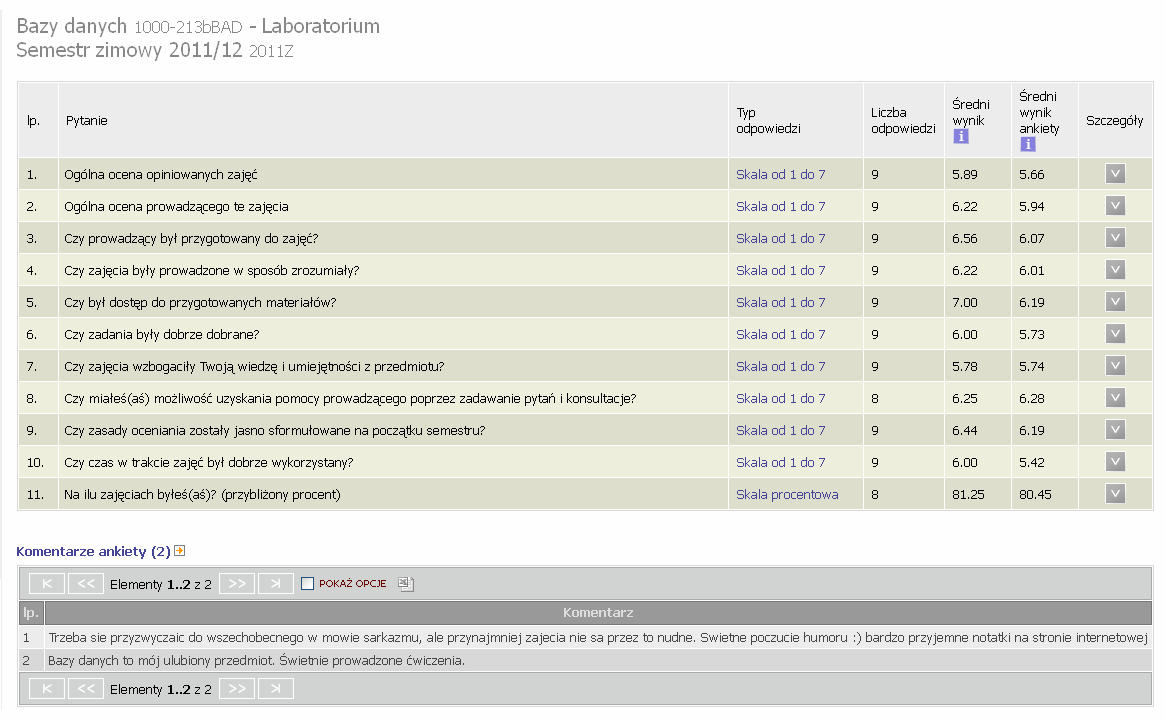Expand details for zajęcia wzbogaciły Twoją wiedzę
Viewport: 1166px width, 720px height.
pyautogui.click(x=1115, y=366)
